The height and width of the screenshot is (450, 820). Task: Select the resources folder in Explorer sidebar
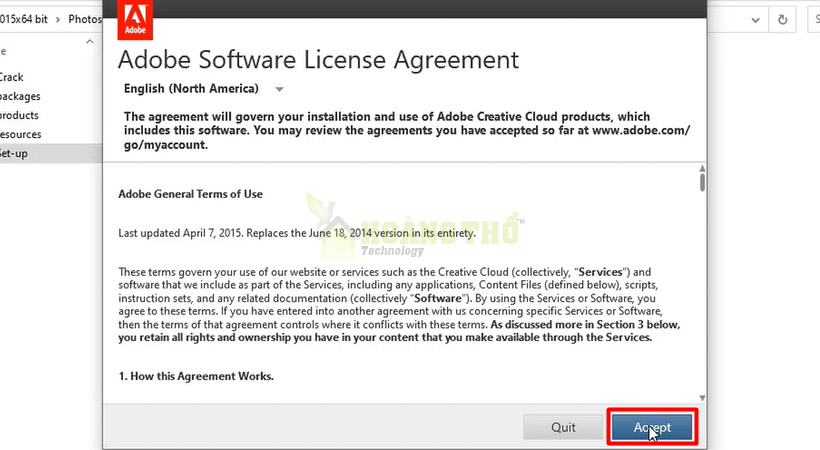(20, 134)
